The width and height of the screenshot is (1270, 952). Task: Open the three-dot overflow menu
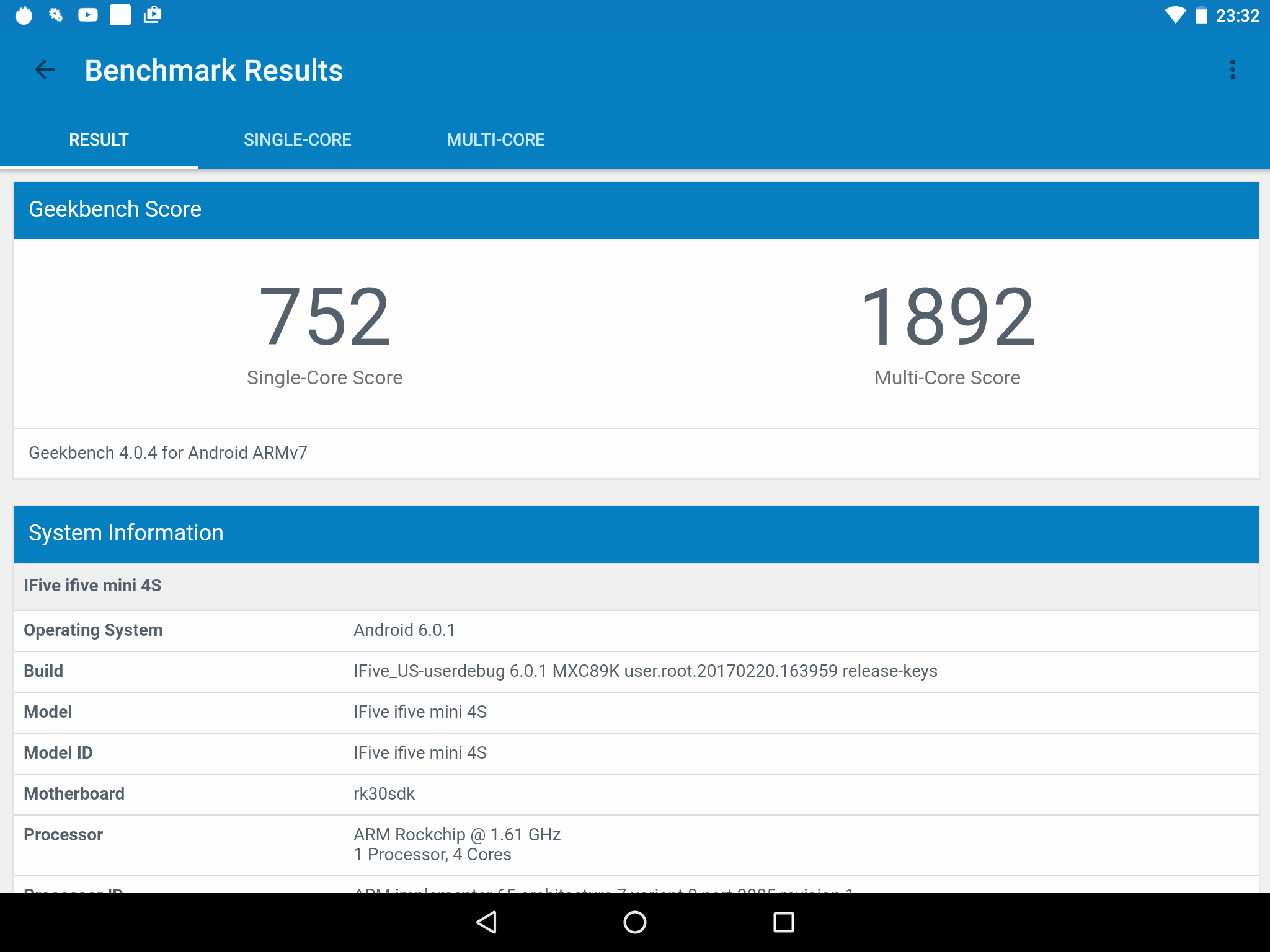coord(1232,70)
